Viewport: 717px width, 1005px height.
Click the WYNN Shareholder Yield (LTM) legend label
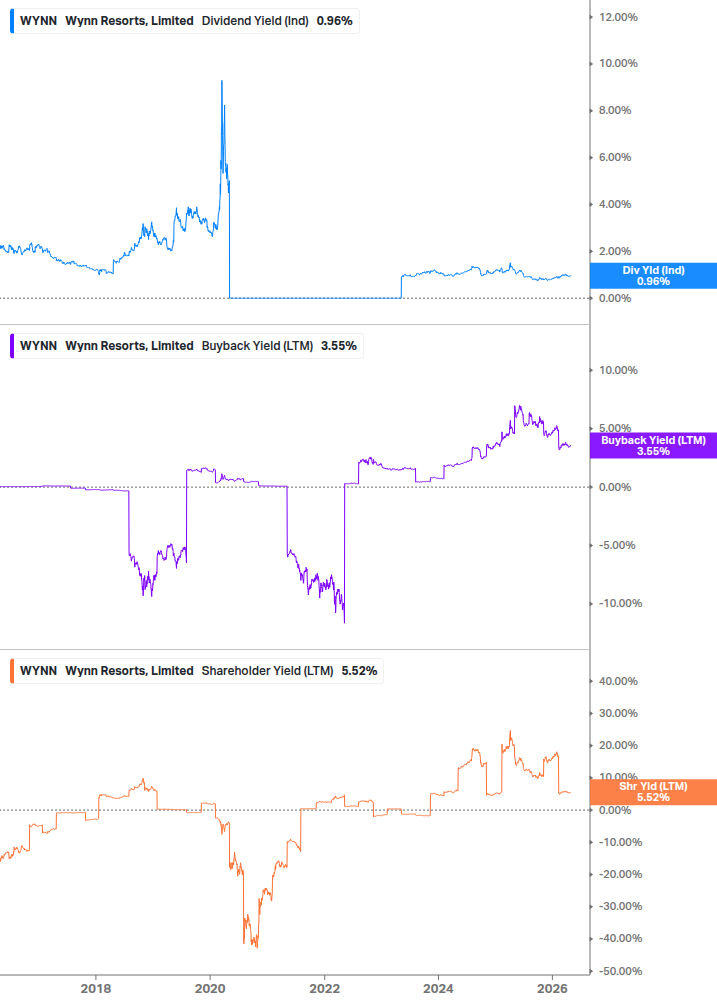pyautogui.click(x=198, y=671)
